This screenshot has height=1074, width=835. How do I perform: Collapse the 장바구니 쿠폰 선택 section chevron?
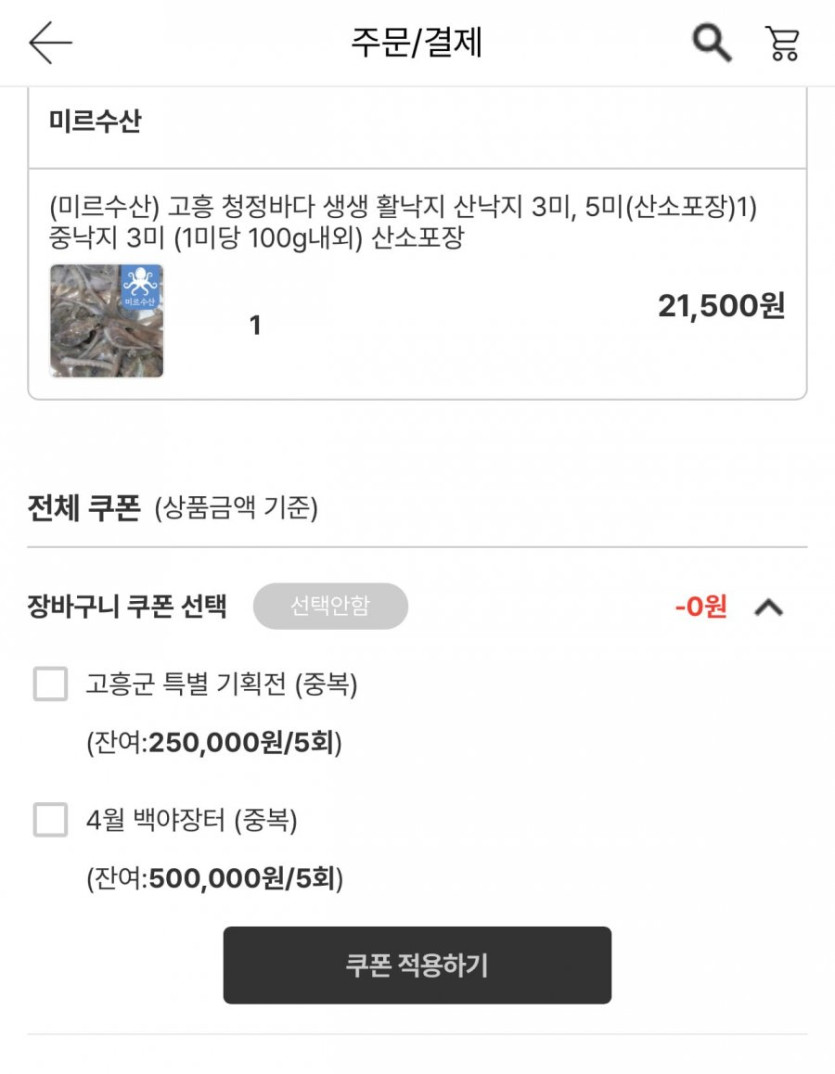(768, 606)
